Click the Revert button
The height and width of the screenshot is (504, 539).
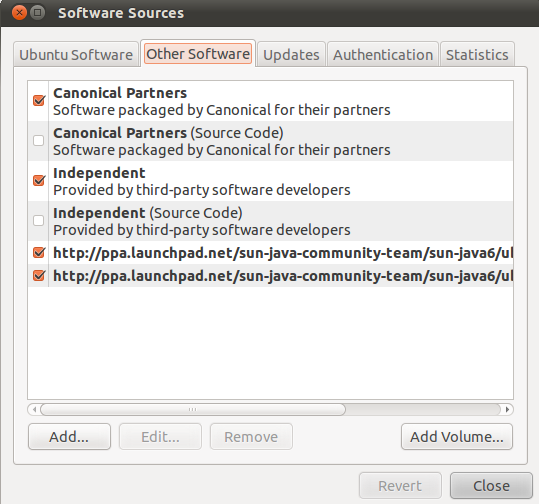400,485
